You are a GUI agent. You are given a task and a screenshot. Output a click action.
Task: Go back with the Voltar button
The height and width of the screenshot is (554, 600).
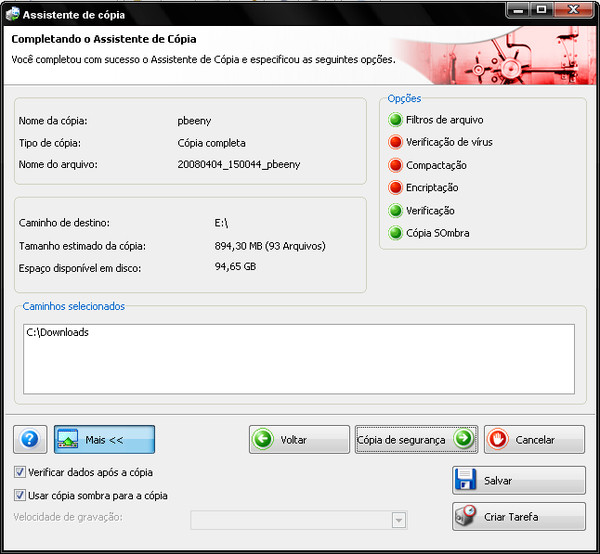tap(299, 439)
